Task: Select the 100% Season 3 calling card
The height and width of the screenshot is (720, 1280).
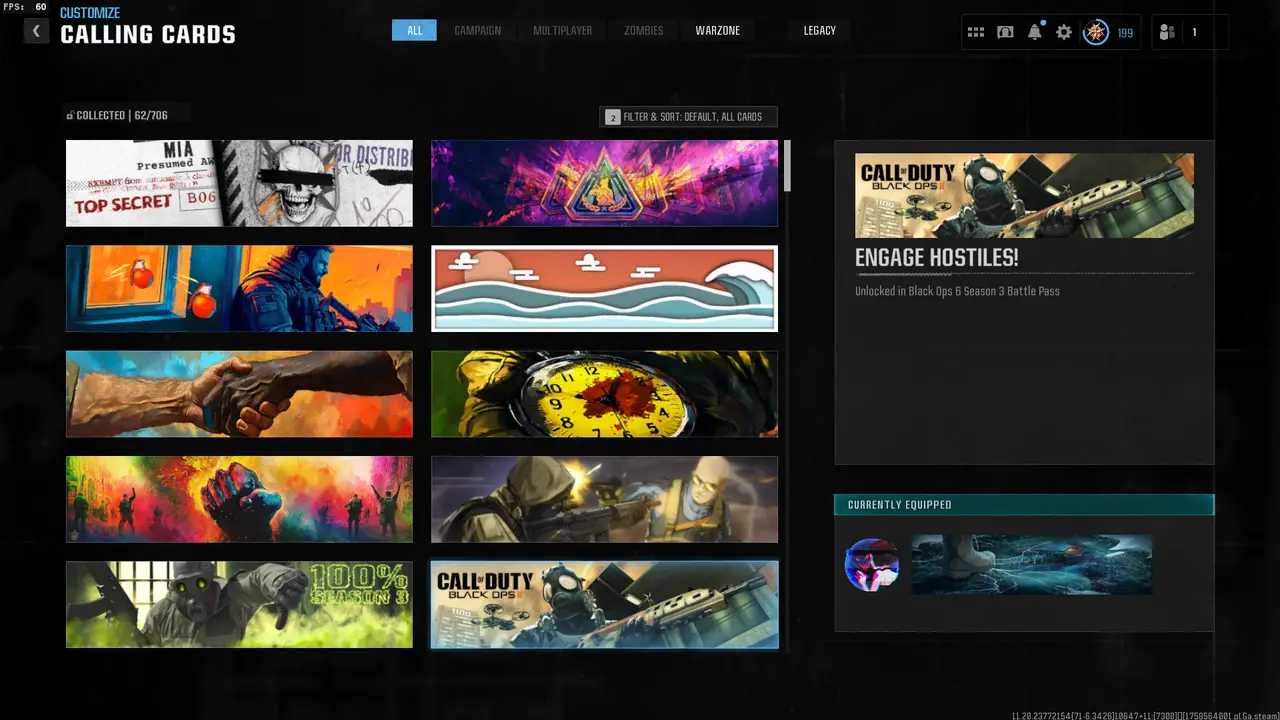Action: (x=239, y=604)
